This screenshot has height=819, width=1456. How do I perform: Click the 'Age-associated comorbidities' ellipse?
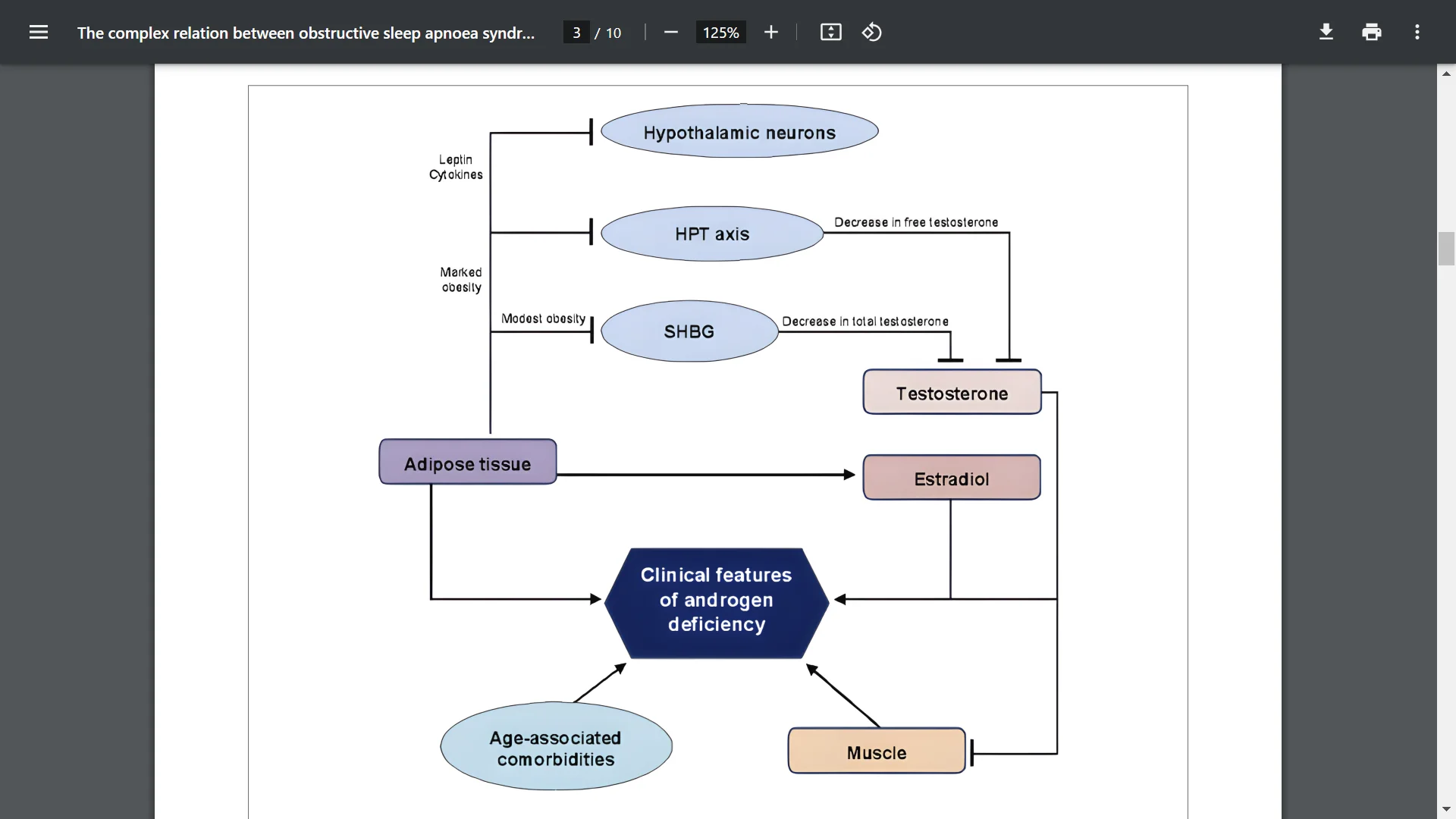tap(556, 746)
